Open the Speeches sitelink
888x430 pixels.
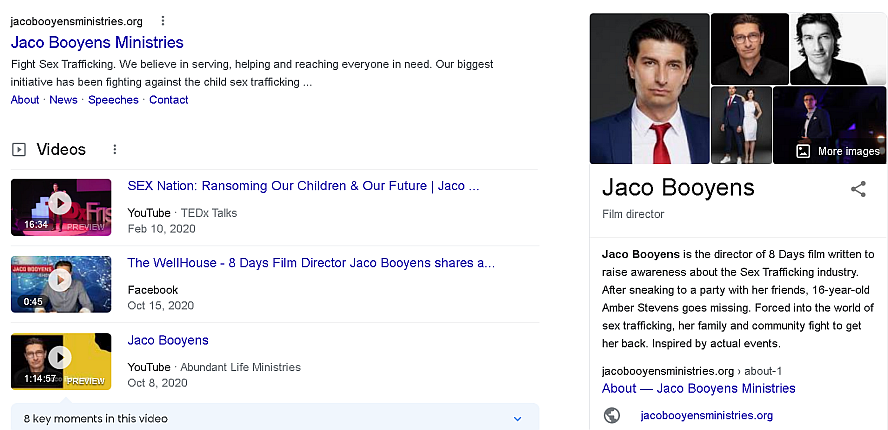(x=113, y=100)
